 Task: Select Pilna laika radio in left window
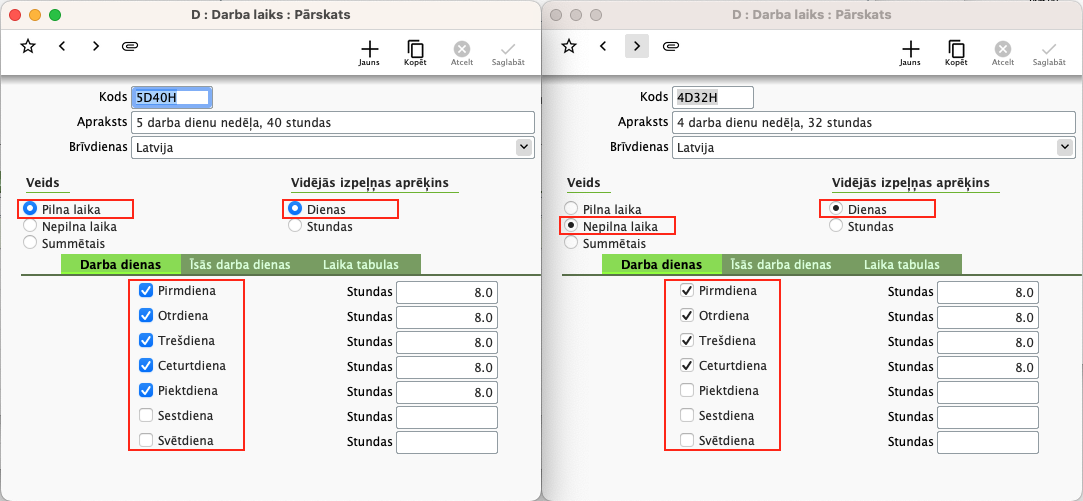coord(30,209)
